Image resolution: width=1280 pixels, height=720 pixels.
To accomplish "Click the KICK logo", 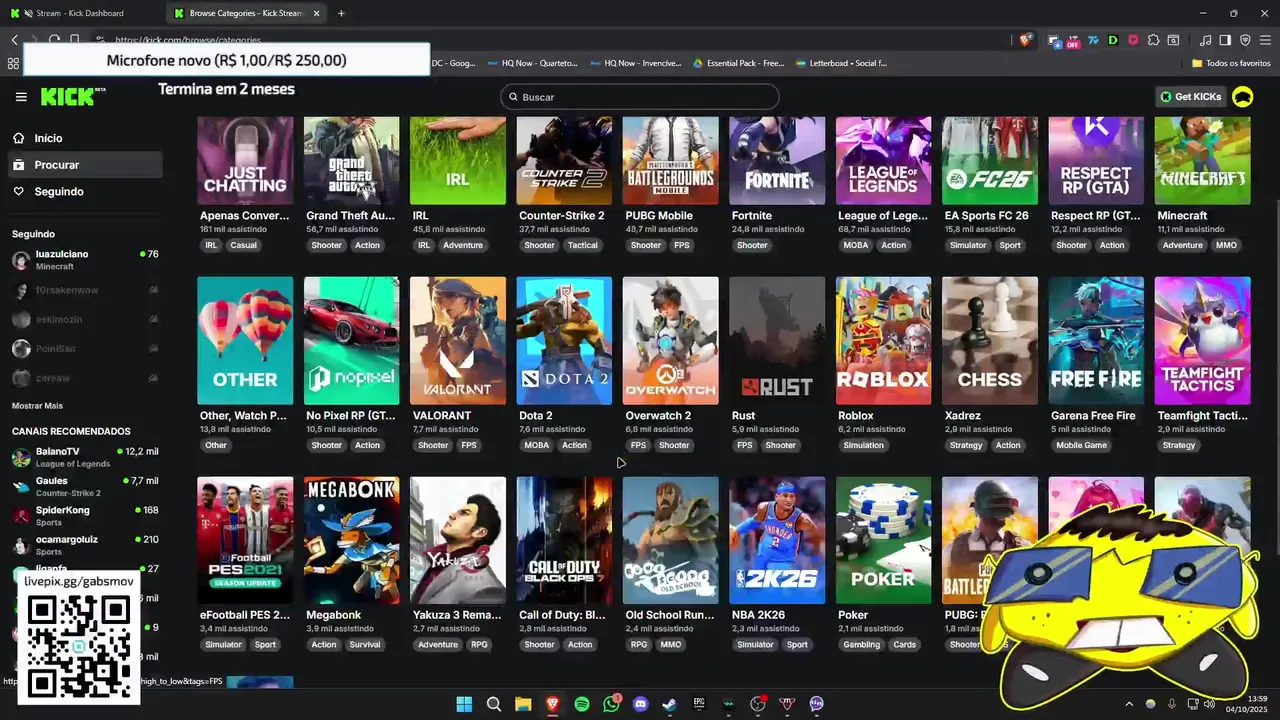I will click(x=72, y=97).
